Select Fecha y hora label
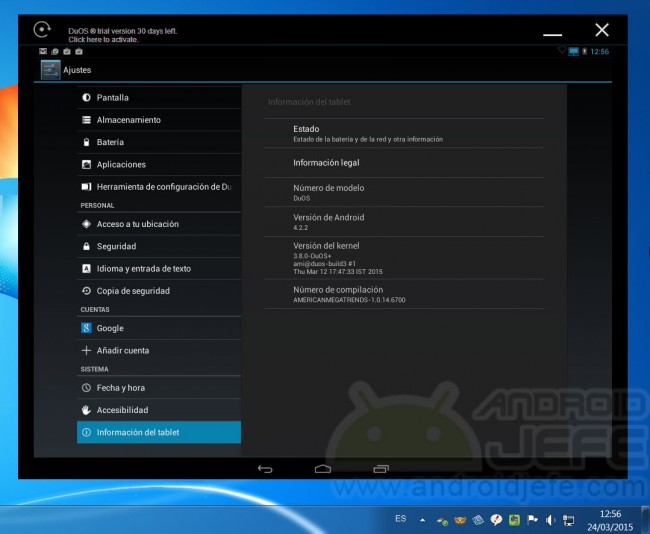Screen dimensions: 650x534 pos(121,388)
